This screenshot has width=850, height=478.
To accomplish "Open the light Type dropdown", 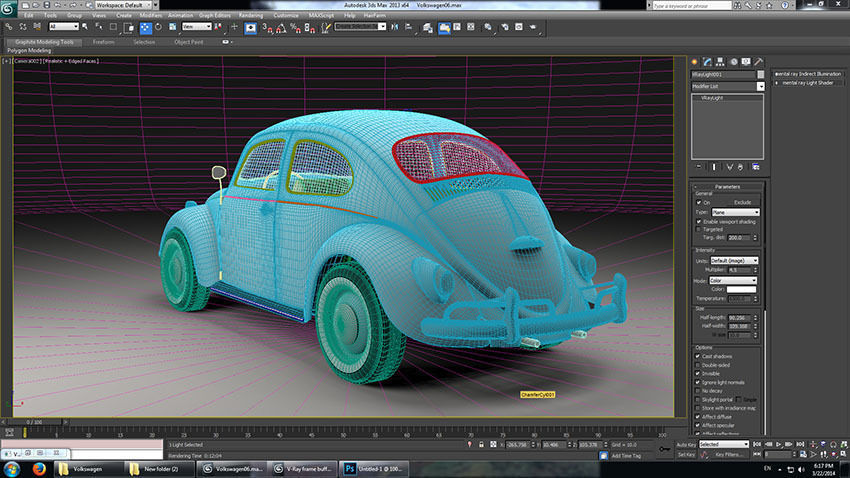I will point(735,212).
